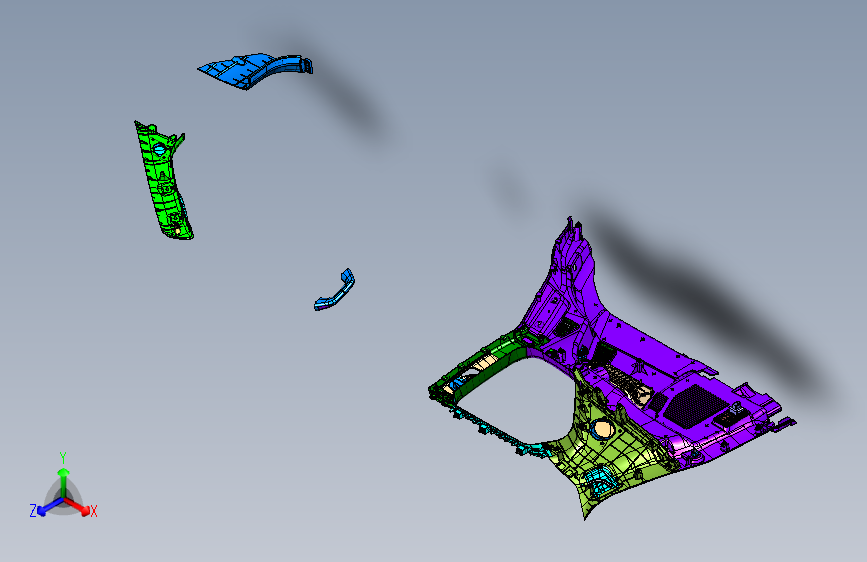Click the red X axis arrow of triad
The width and height of the screenshot is (867, 562).
tap(78, 506)
